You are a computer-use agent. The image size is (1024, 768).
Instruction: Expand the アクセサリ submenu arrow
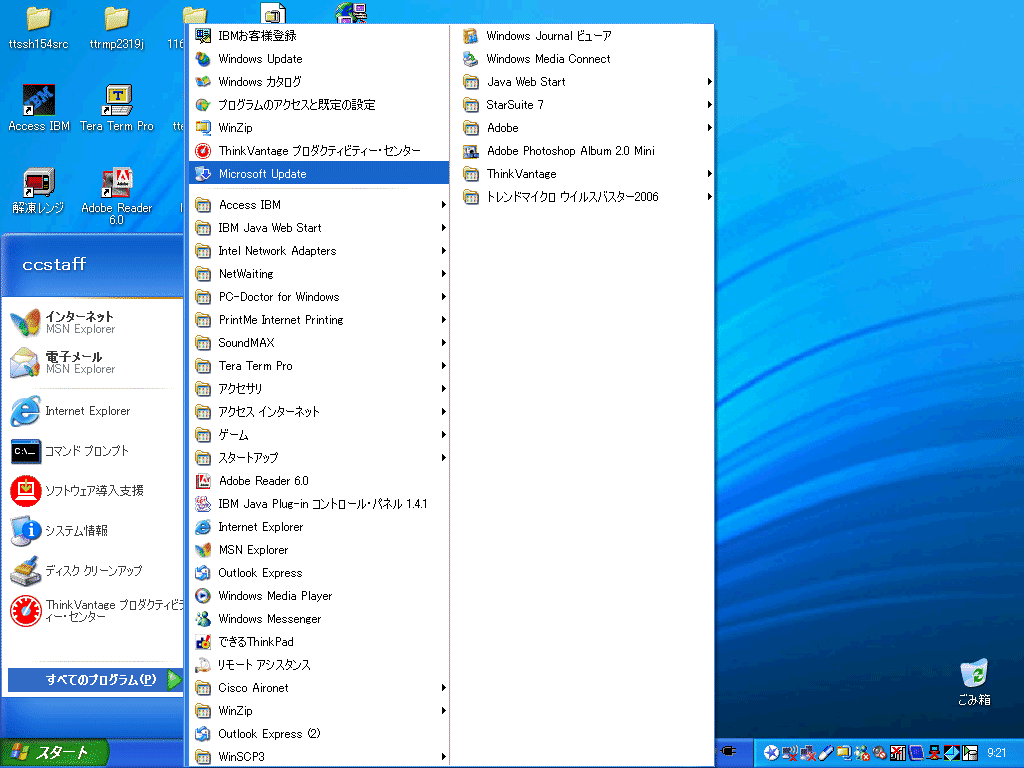pos(443,389)
